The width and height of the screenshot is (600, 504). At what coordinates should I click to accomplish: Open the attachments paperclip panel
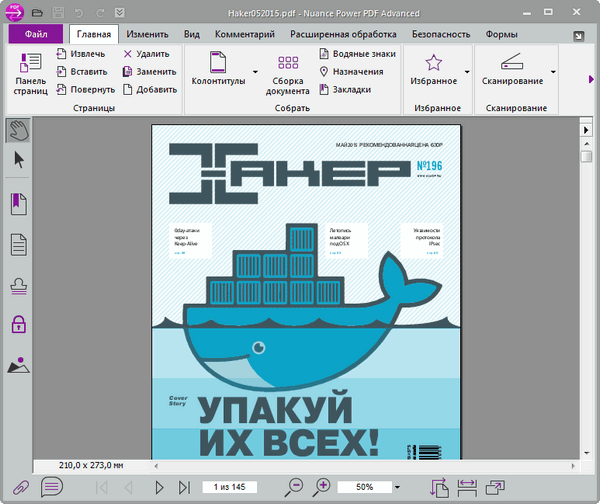coord(21,488)
